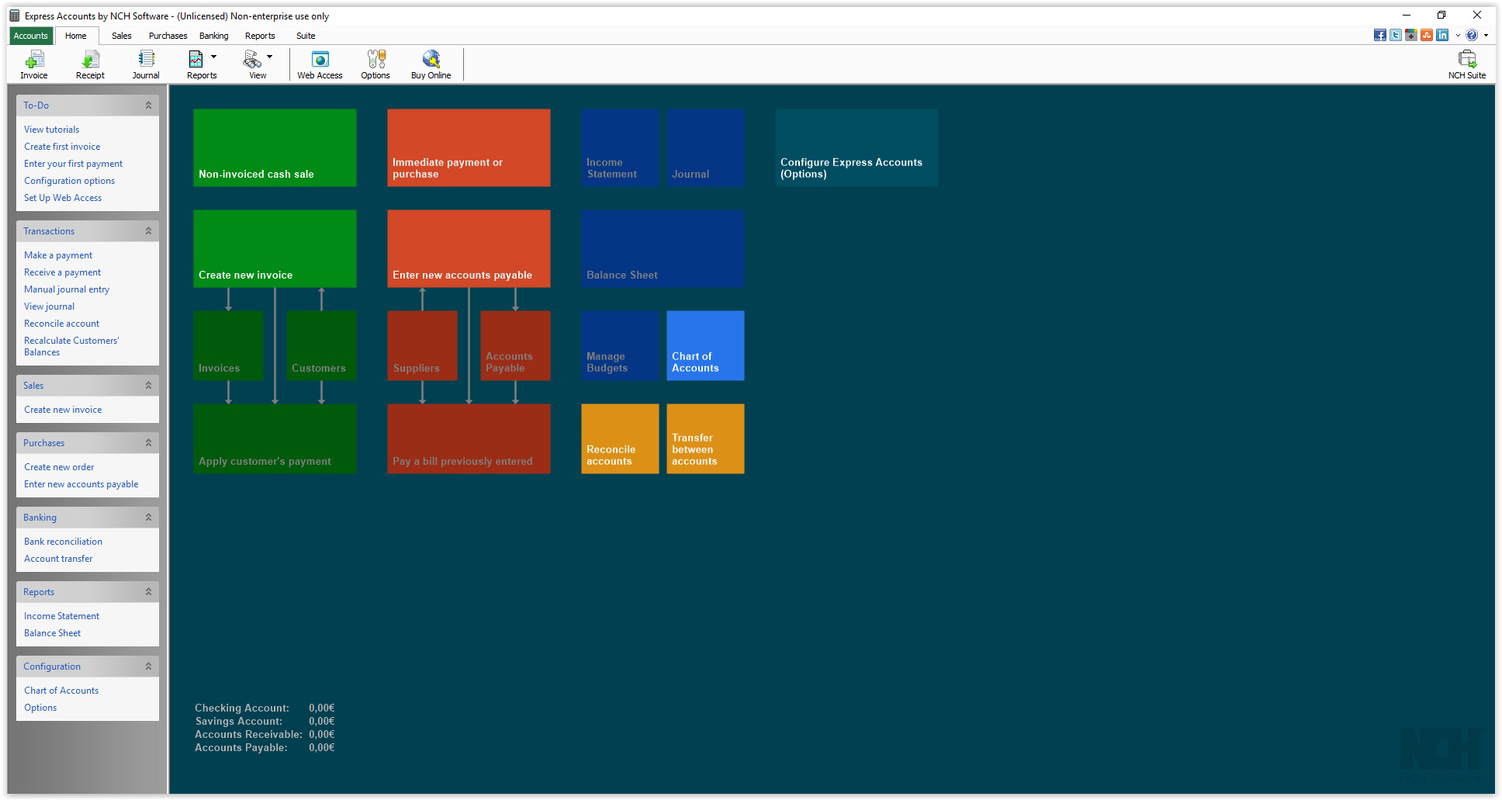Collapse the Sales sidebar panel
The width and height of the screenshot is (1502, 800).
148,385
